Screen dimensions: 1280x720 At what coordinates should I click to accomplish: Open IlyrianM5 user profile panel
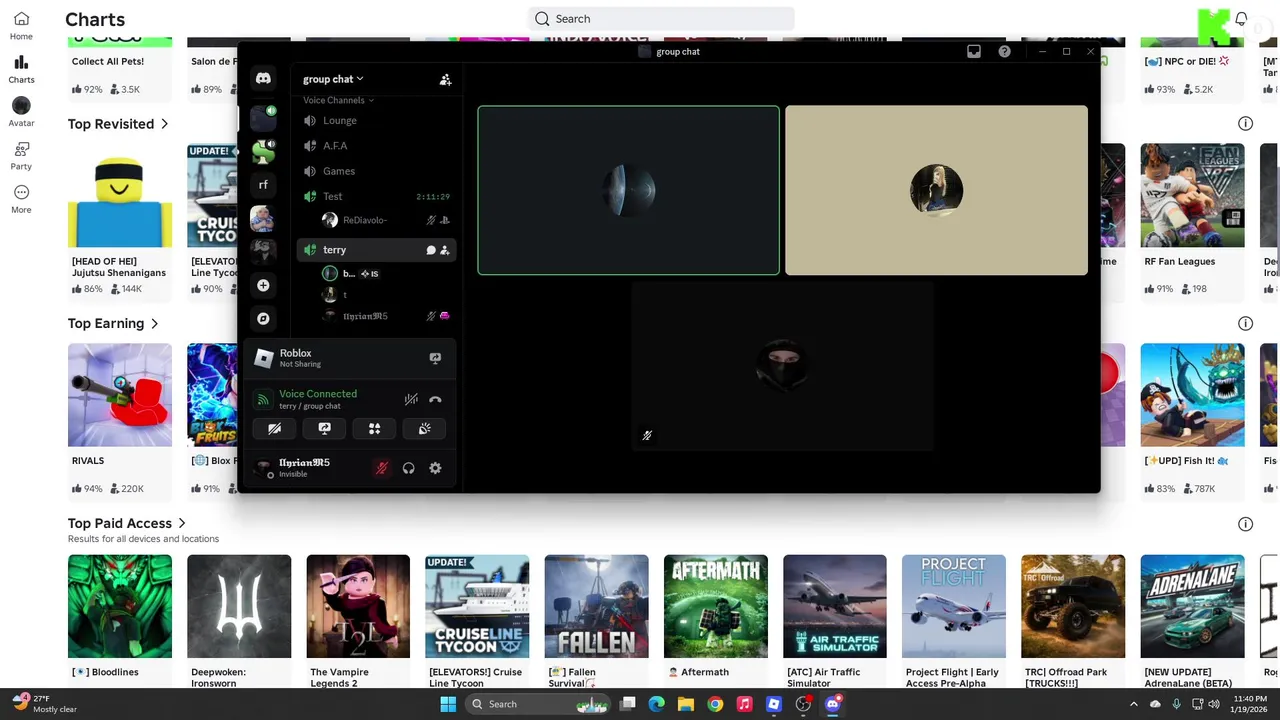[305, 467]
